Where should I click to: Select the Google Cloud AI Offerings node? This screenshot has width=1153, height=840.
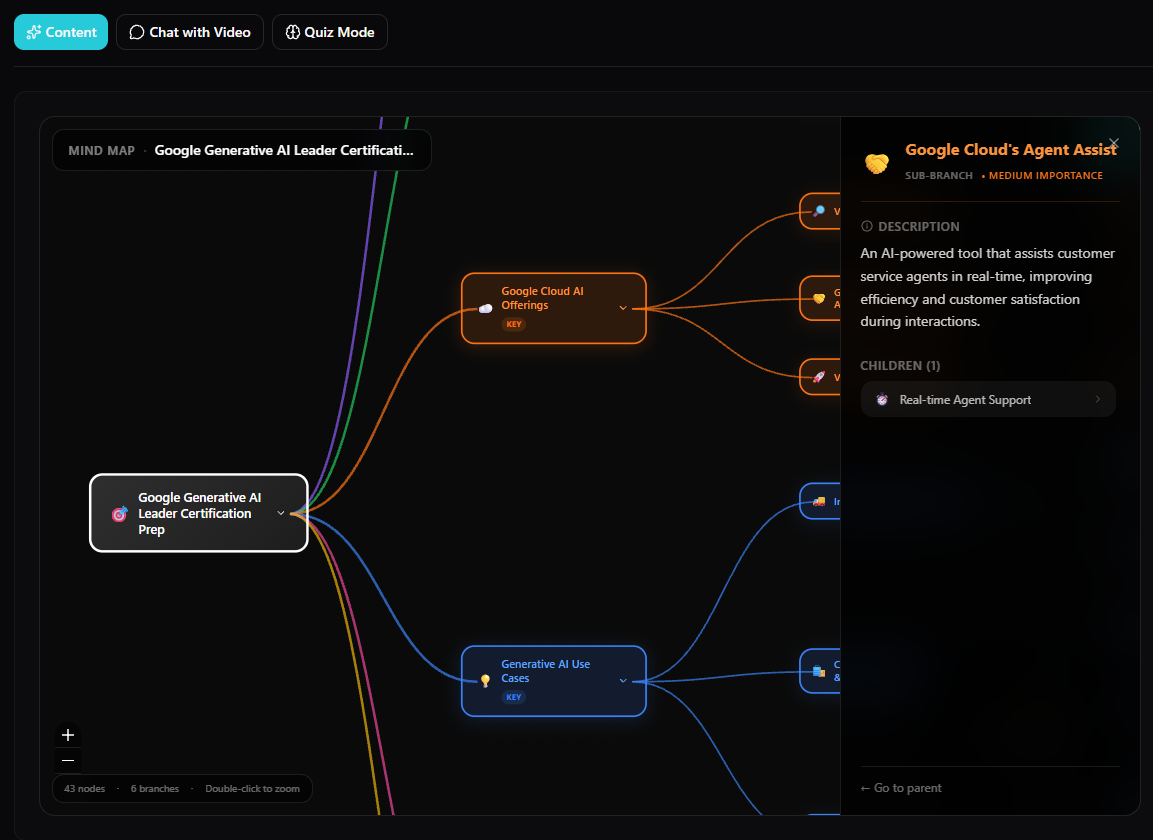click(x=554, y=308)
